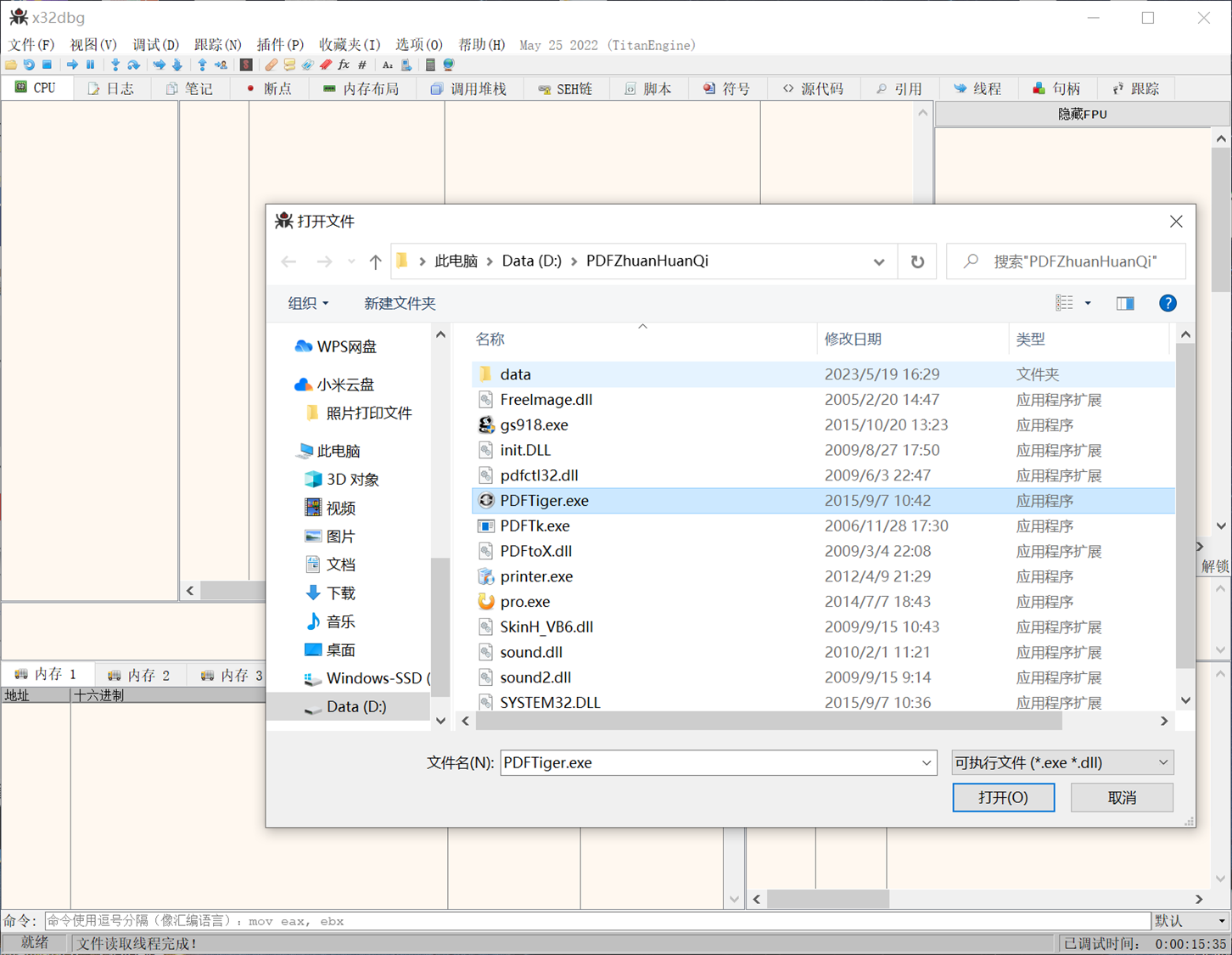Open the 文件(F) menu
The height and width of the screenshot is (955, 1232).
[x=31, y=45]
